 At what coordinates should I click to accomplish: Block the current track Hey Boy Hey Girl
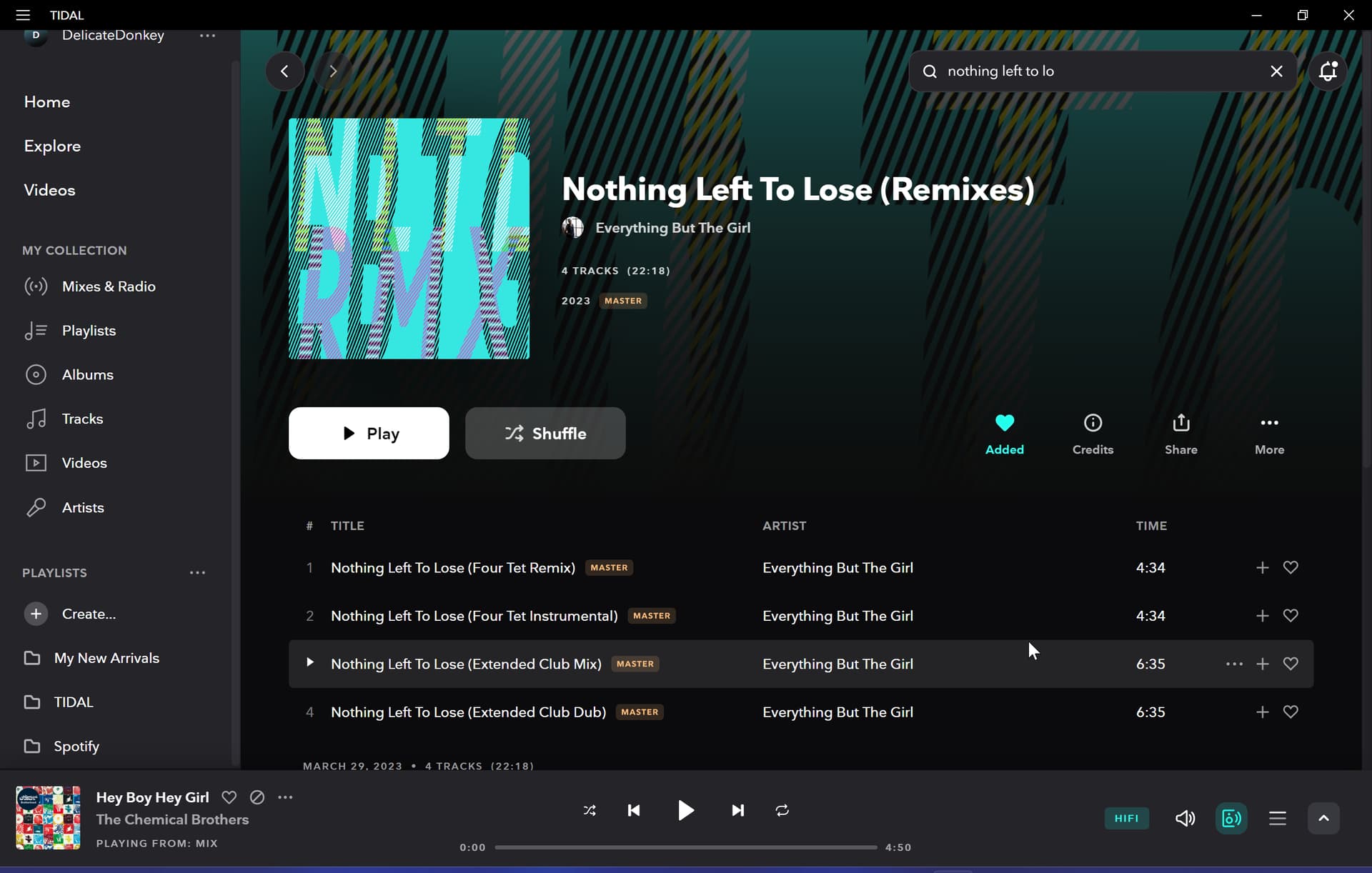coord(257,797)
